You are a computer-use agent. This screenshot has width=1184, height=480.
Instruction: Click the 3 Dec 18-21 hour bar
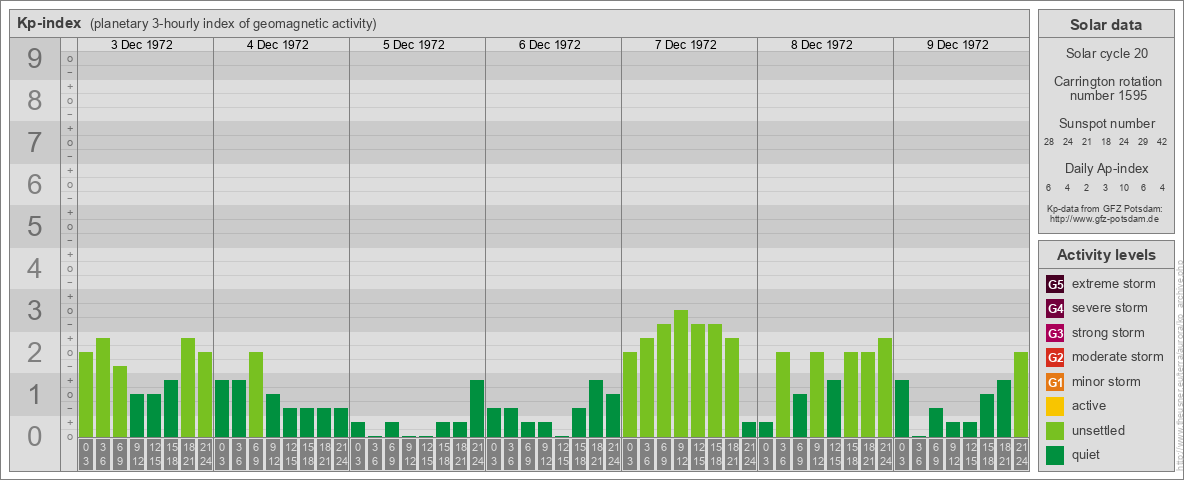[x=188, y=387]
